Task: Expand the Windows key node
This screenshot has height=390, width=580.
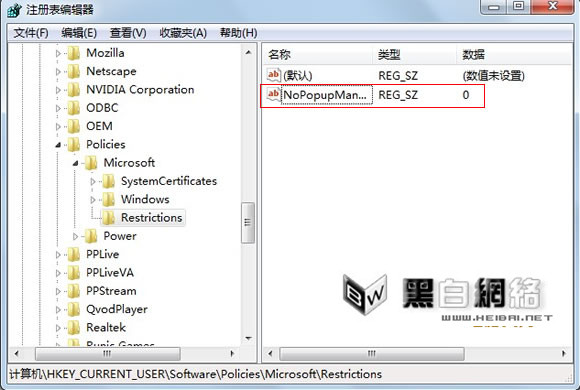Action: tap(93, 200)
